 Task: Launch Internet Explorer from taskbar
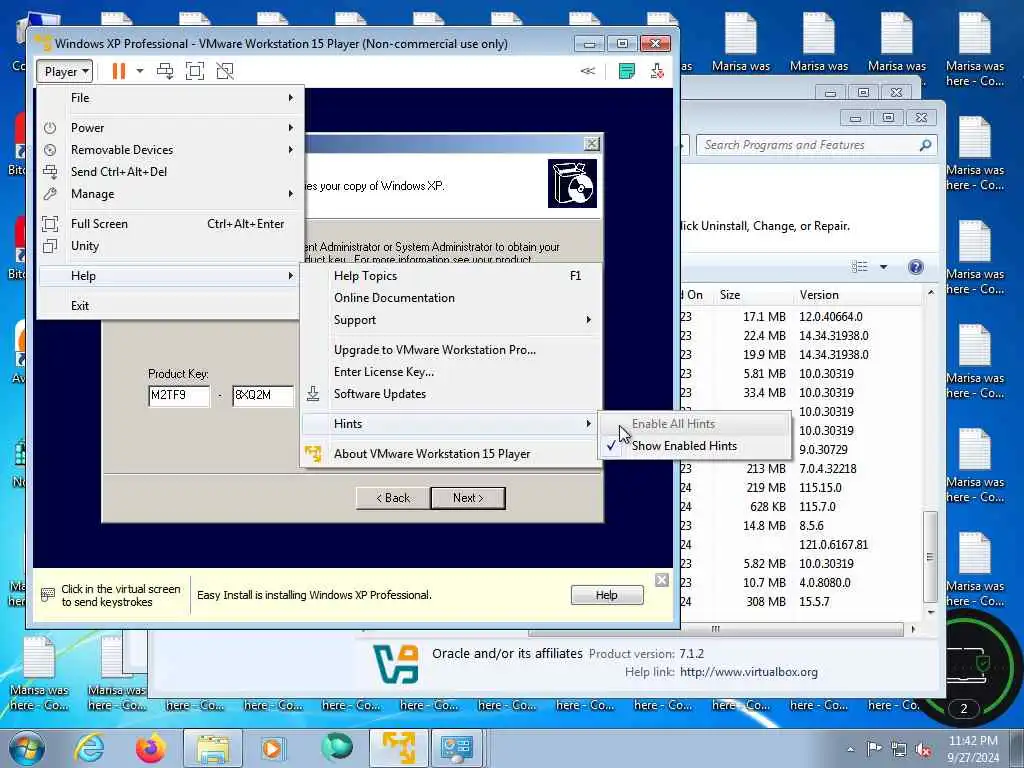[89, 748]
